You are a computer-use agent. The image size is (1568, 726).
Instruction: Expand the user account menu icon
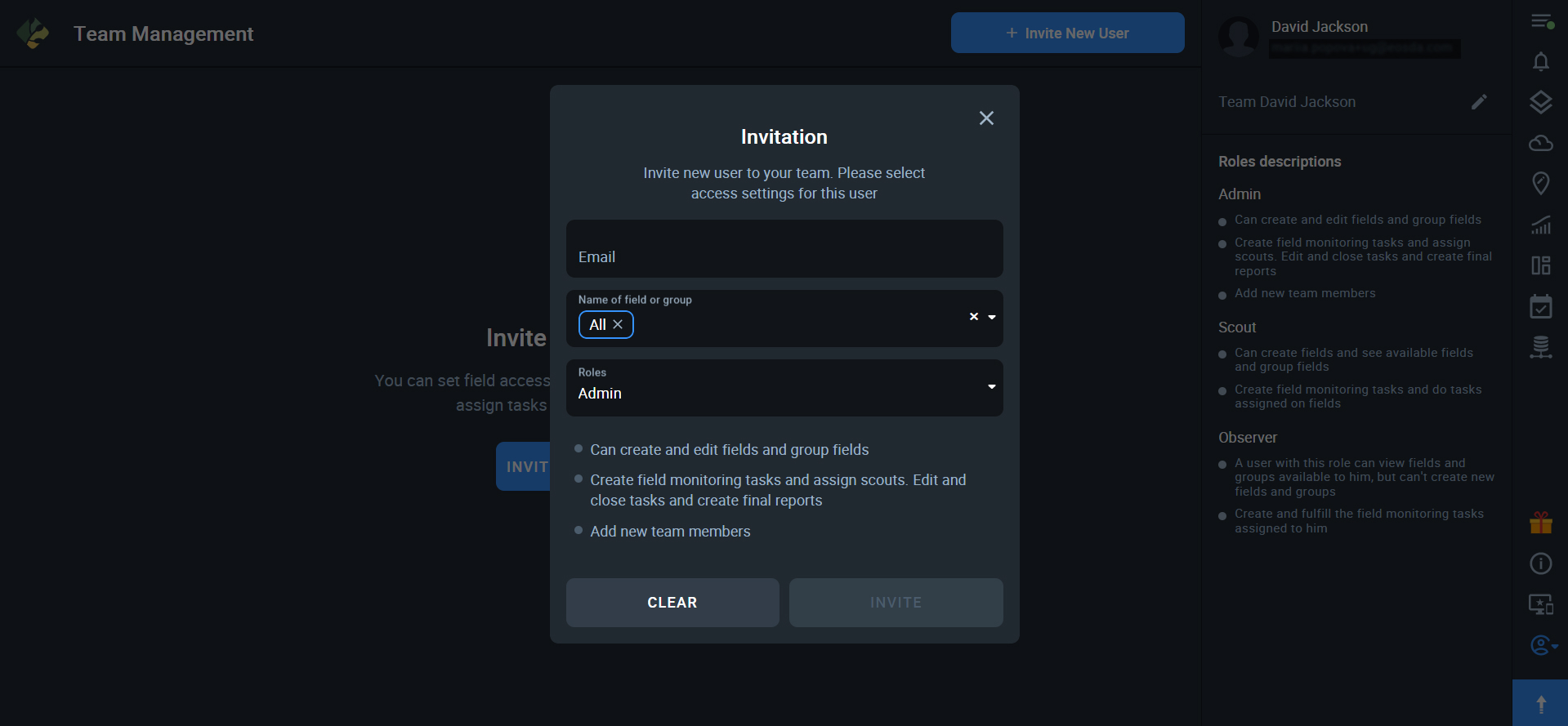[1543, 645]
